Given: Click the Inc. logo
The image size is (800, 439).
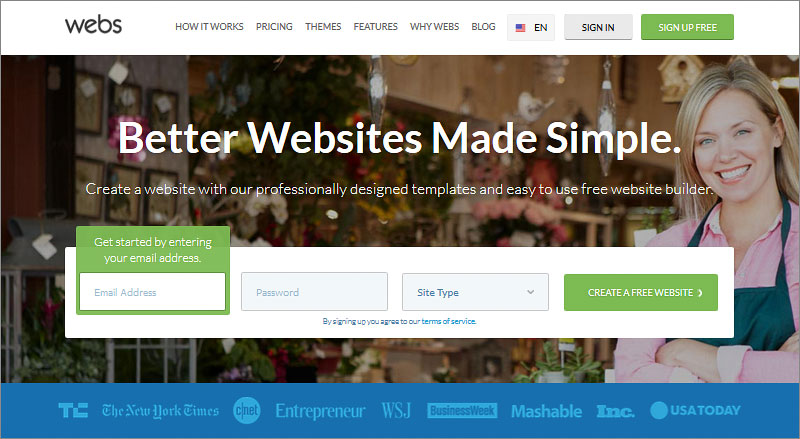Looking at the screenshot, I should pyautogui.click(x=616, y=411).
